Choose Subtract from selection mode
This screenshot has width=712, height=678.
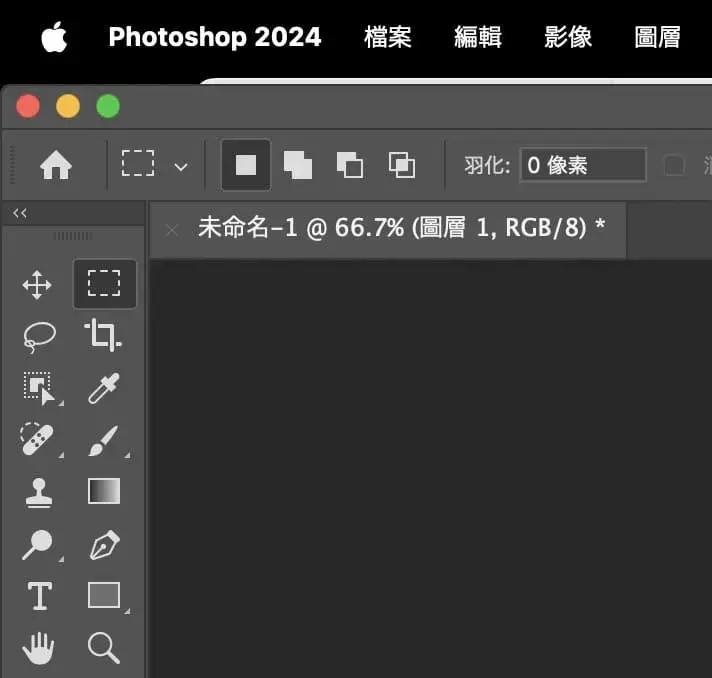[350, 165]
